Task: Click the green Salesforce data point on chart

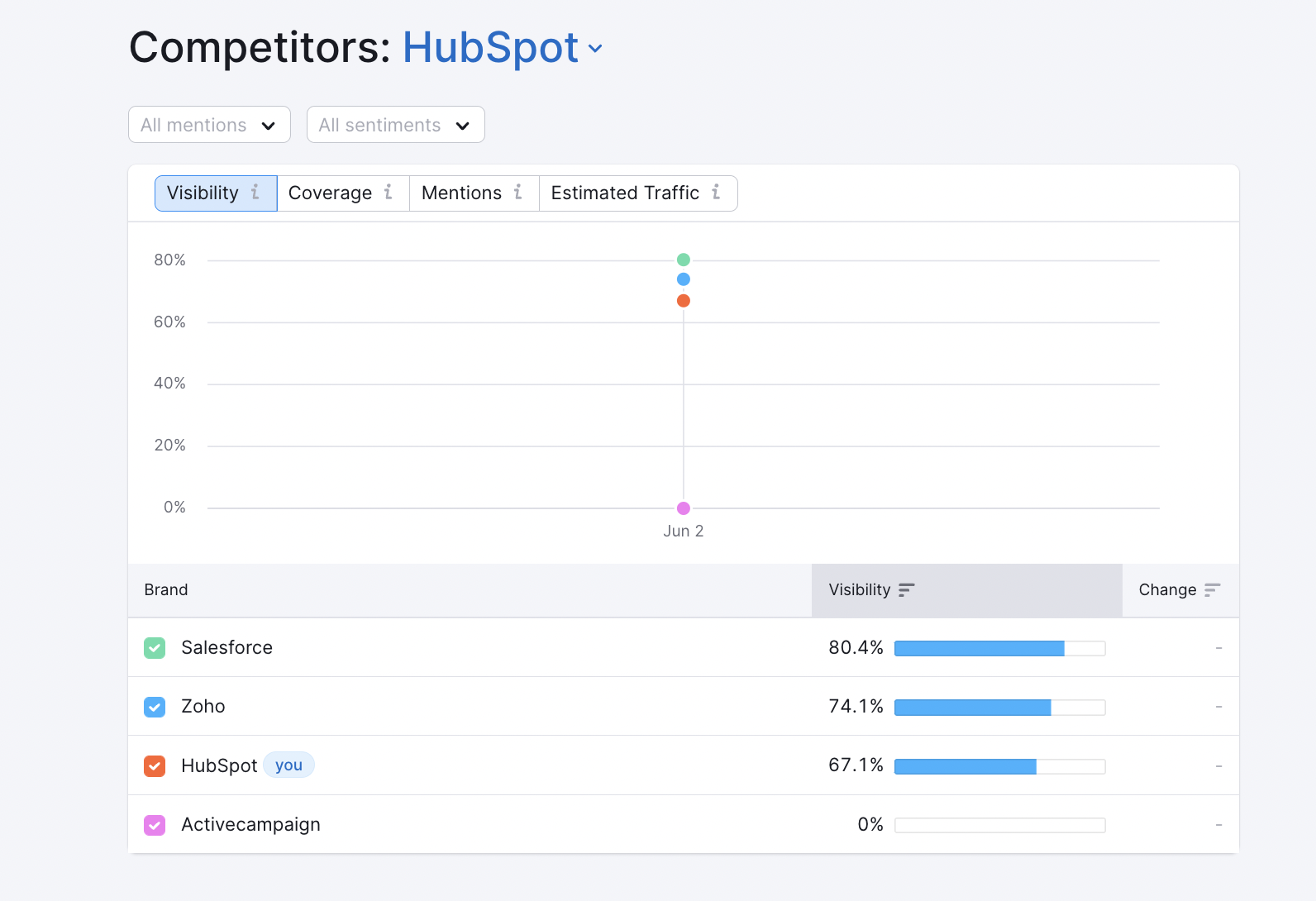Action: [684, 260]
